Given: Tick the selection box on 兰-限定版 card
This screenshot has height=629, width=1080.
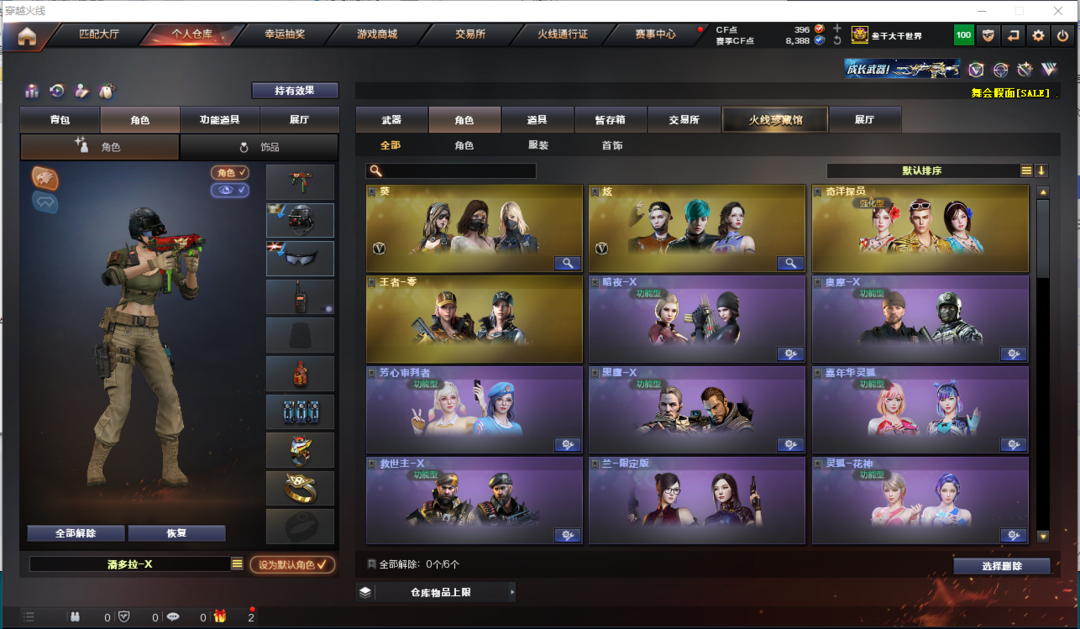Looking at the screenshot, I should click(595, 464).
